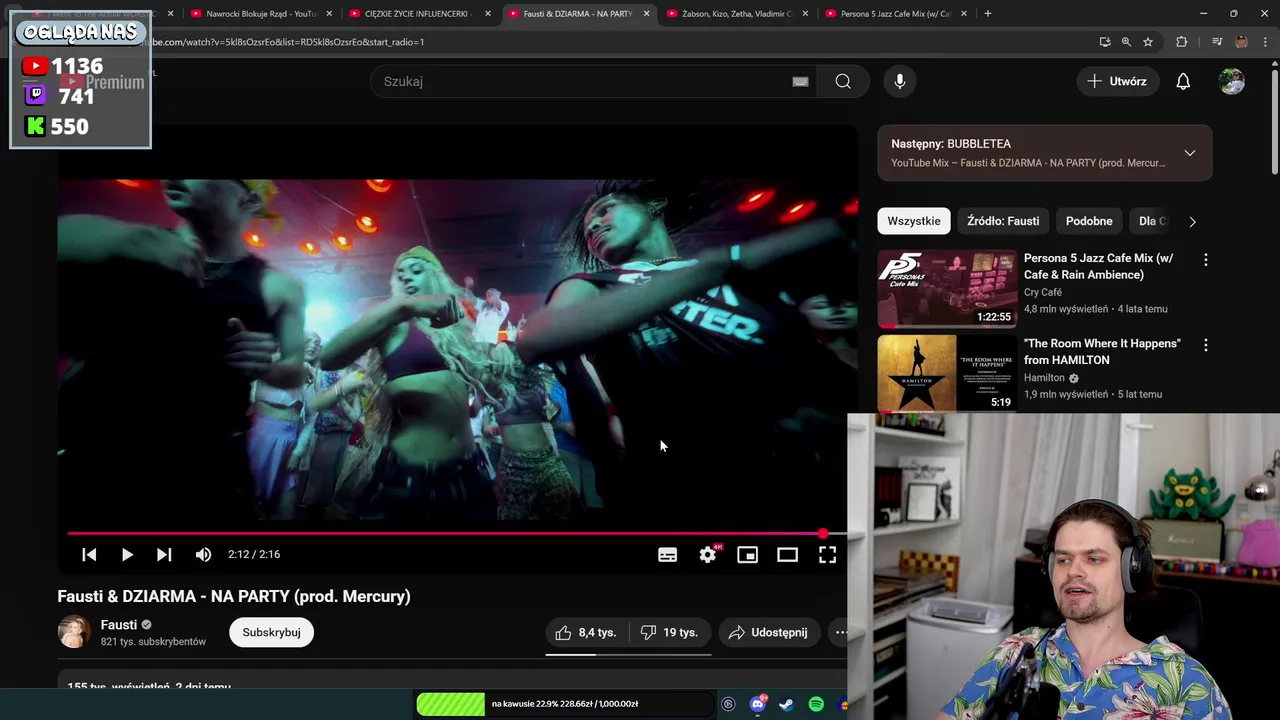Open The Room Where It Happens video title
1280x720 pixels.
click(x=1102, y=351)
